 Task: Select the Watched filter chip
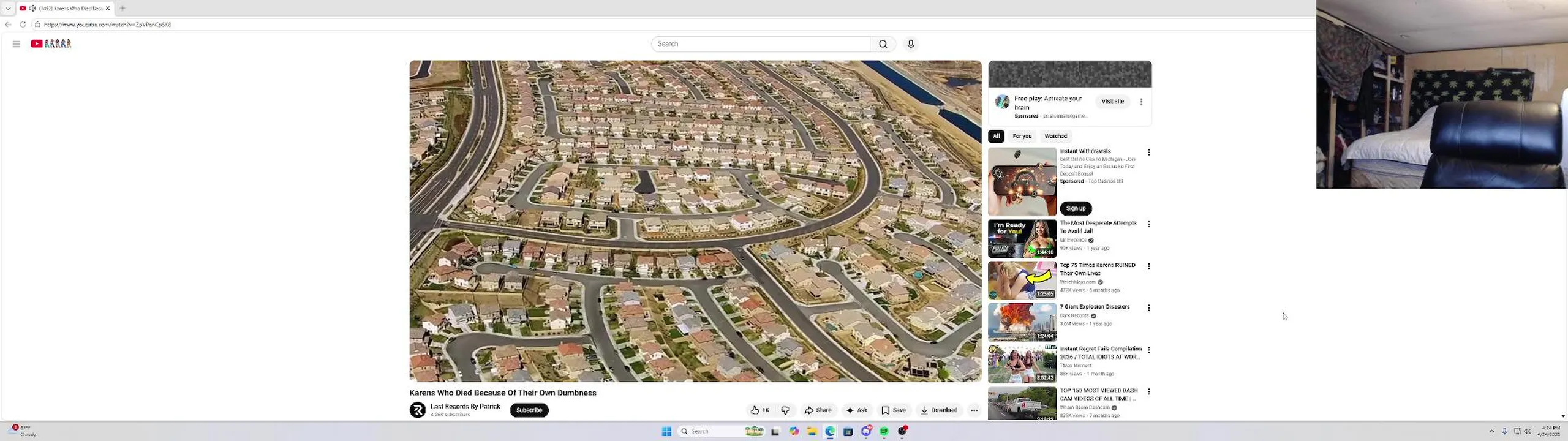[x=1055, y=136]
